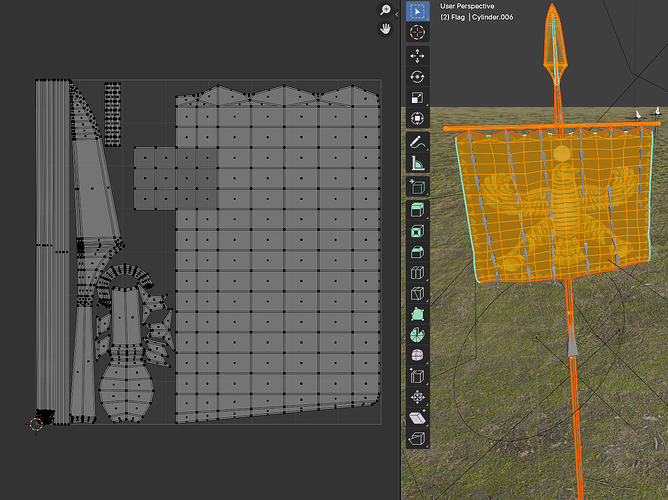
Task: Select the Shrink/Fatten tool
Action: [x=418, y=397]
